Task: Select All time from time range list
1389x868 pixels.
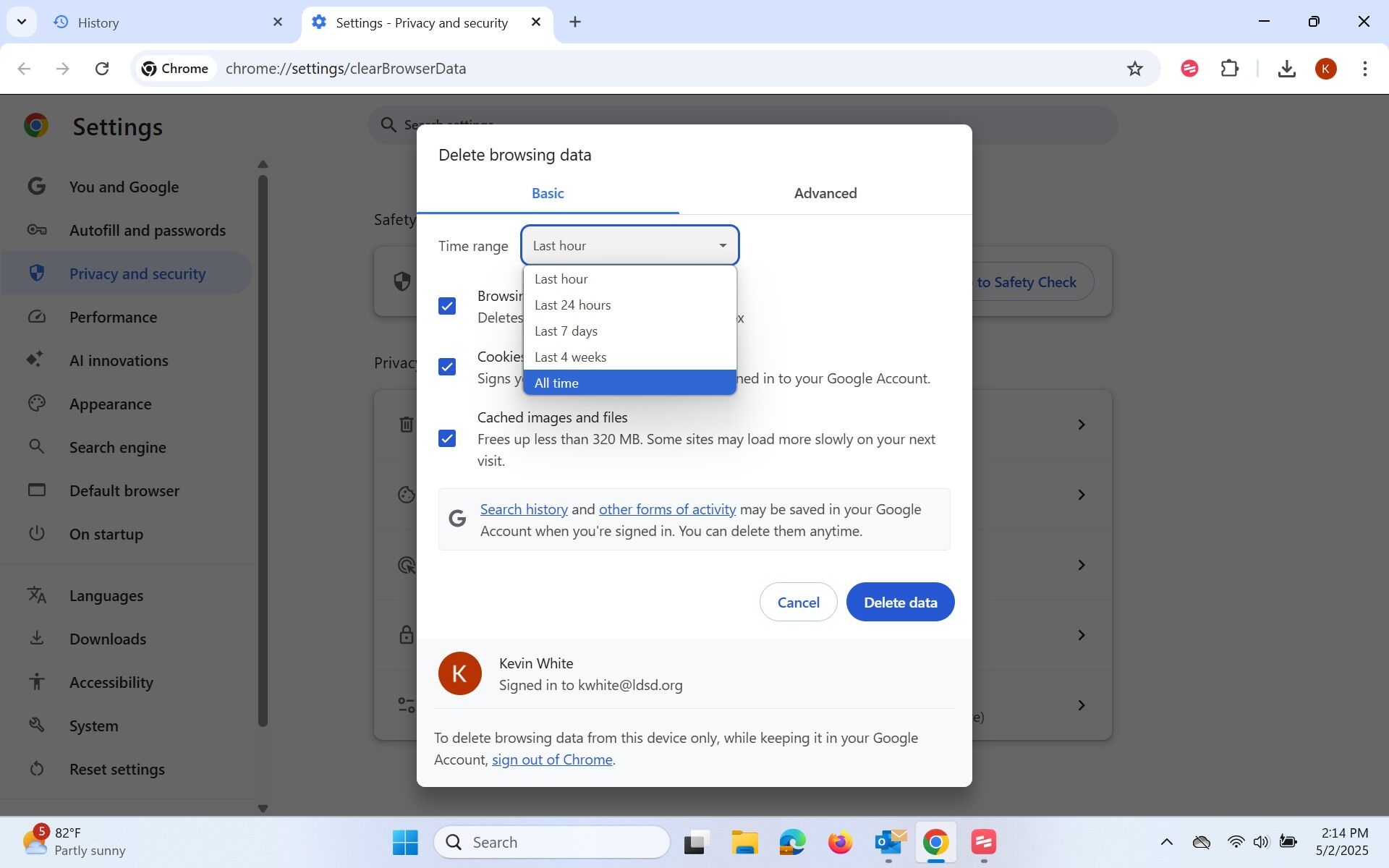Action: click(x=629, y=383)
